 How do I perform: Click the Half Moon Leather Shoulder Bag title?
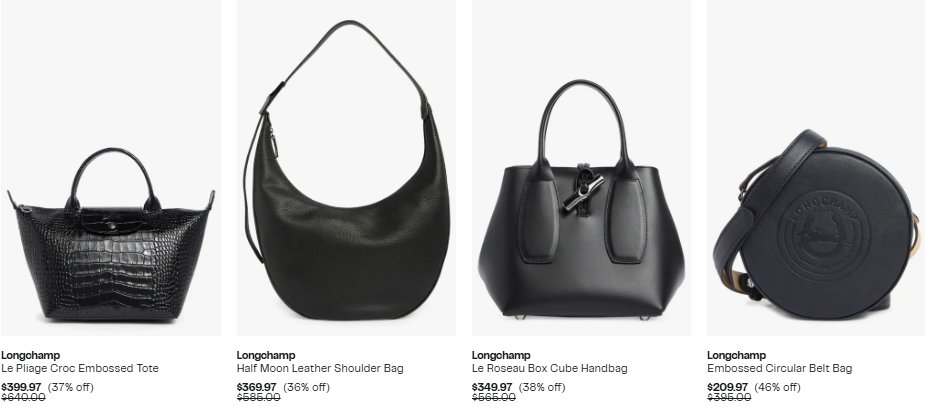320,368
